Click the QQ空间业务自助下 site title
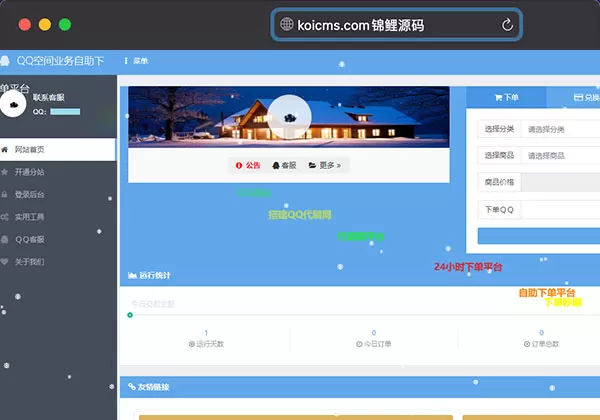This screenshot has height=420, width=600. tap(60, 61)
